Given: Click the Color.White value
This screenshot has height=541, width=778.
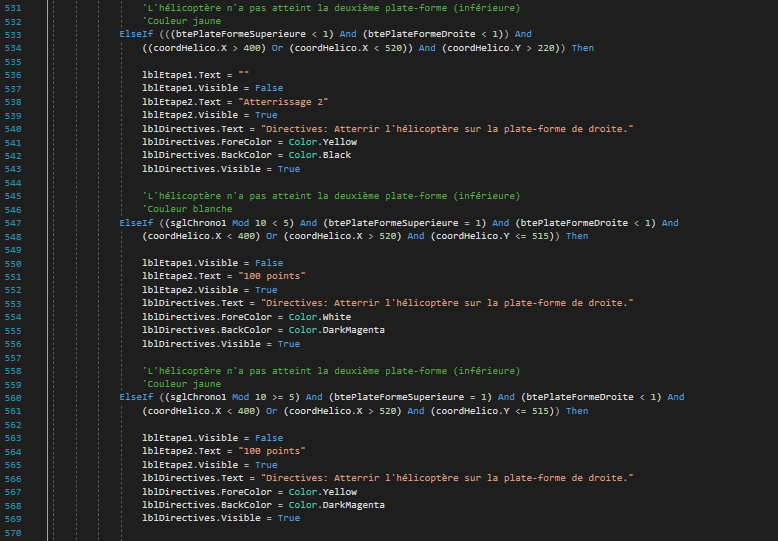Looking at the screenshot, I should tap(320, 317).
